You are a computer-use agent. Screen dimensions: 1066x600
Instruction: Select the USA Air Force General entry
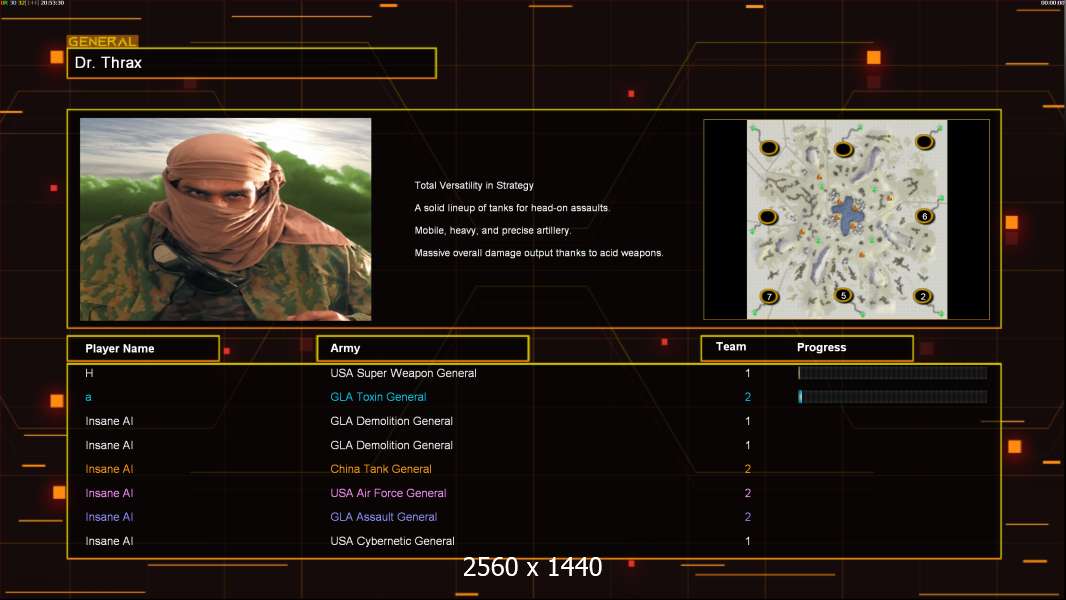point(388,493)
